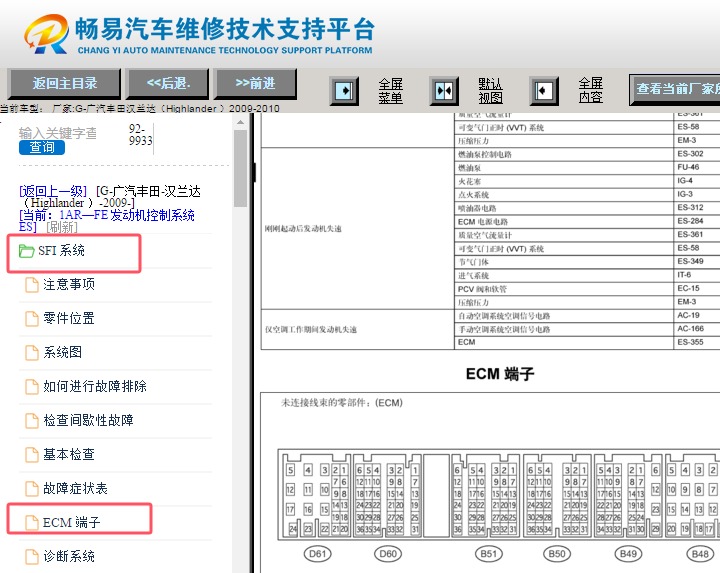This screenshot has width=720, height=573.
Task: Focus the keyword search input field
Action: click(x=58, y=133)
